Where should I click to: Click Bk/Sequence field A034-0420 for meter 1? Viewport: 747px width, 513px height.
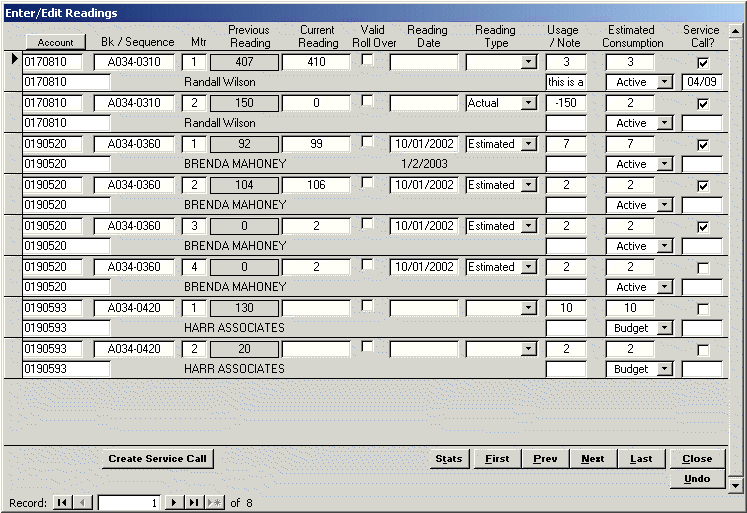point(134,308)
